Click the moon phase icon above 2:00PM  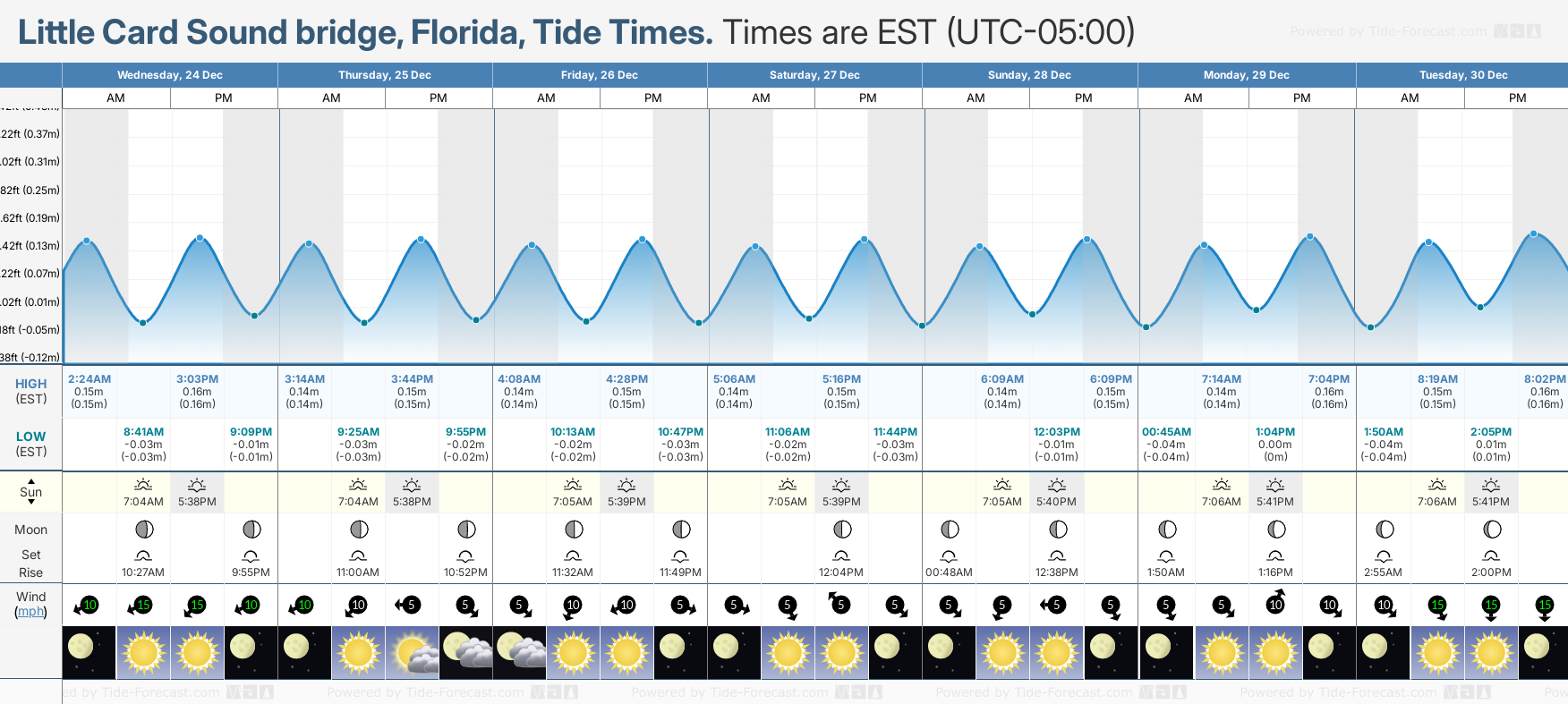[1491, 530]
